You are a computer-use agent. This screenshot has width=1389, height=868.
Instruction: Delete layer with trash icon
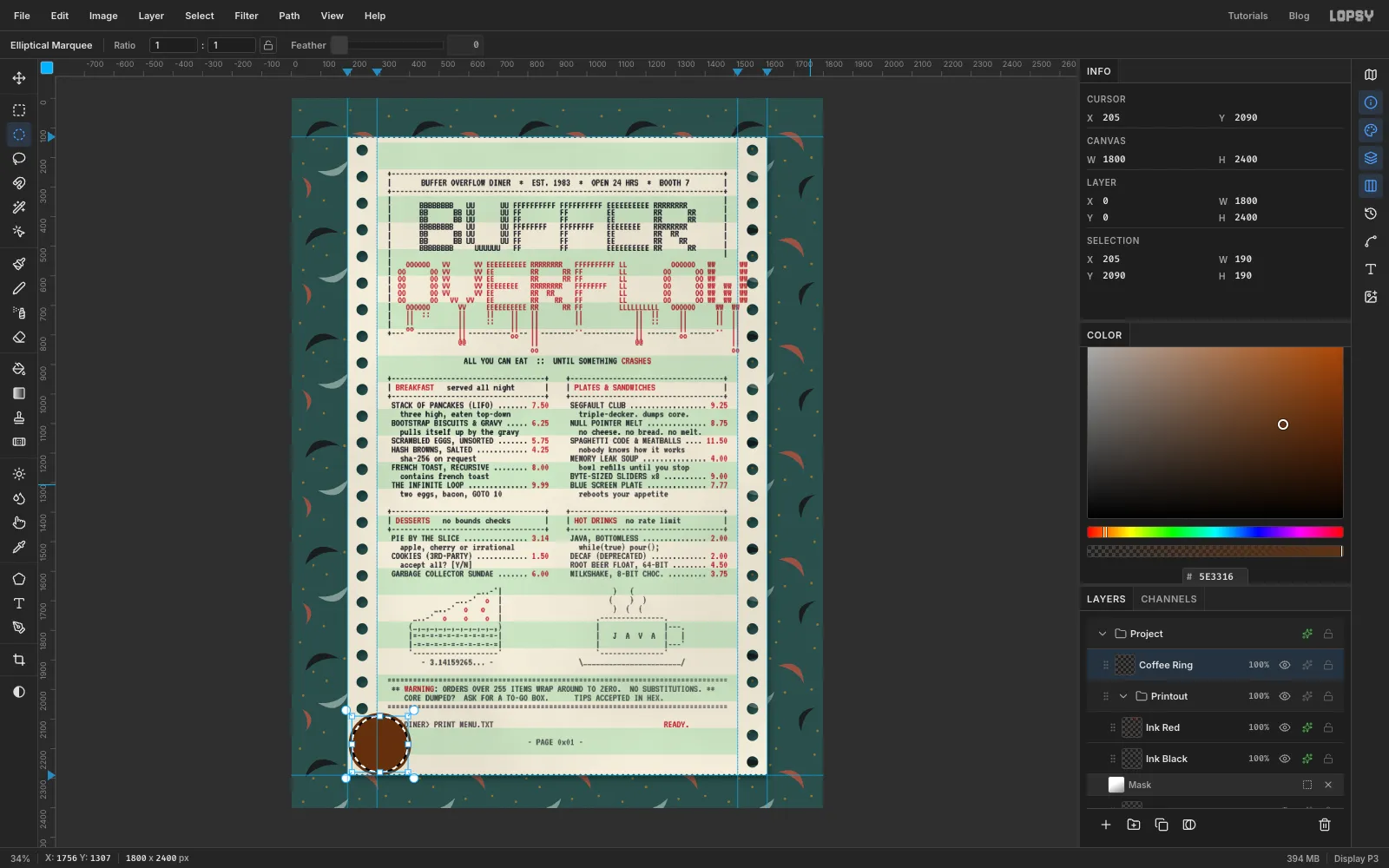click(x=1325, y=825)
